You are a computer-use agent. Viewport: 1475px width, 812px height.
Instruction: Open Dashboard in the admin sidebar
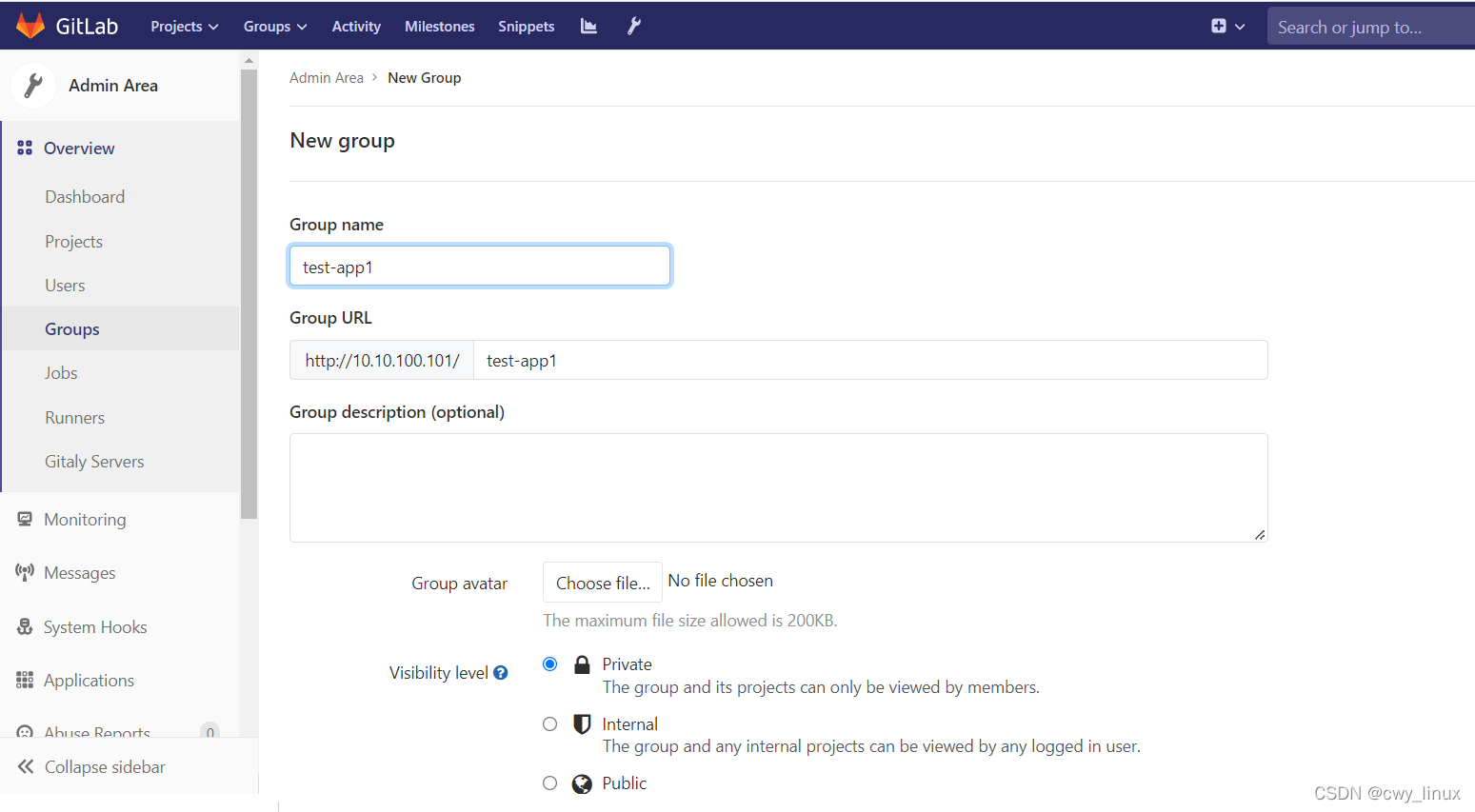pyautogui.click(x=85, y=197)
